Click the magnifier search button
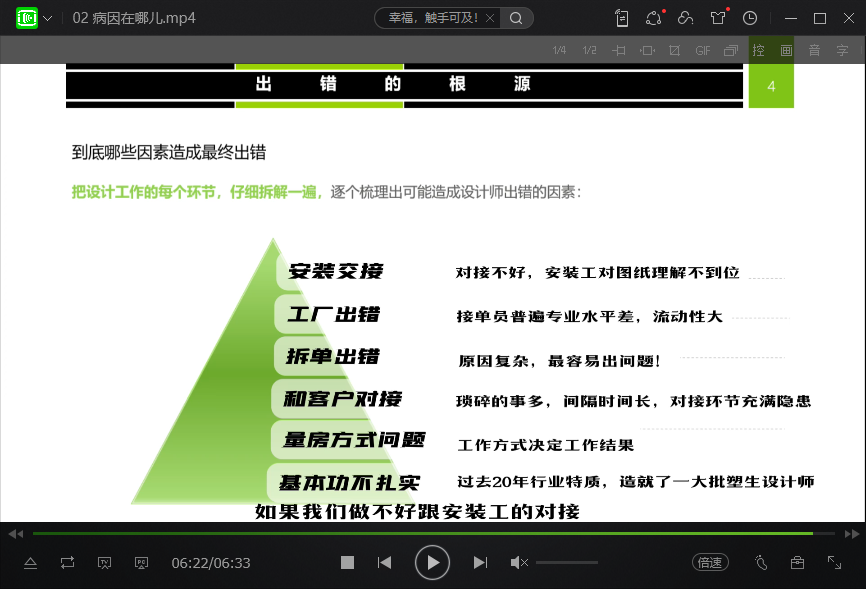This screenshot has height=589, width=866. pyautogui.click(x=516, y=18)
